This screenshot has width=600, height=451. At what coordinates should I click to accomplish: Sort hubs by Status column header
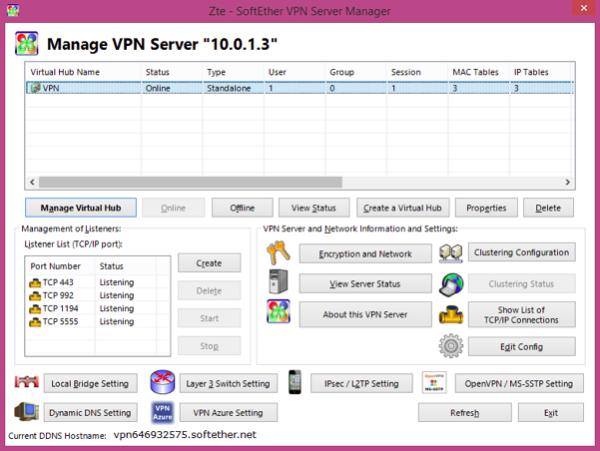172,72
